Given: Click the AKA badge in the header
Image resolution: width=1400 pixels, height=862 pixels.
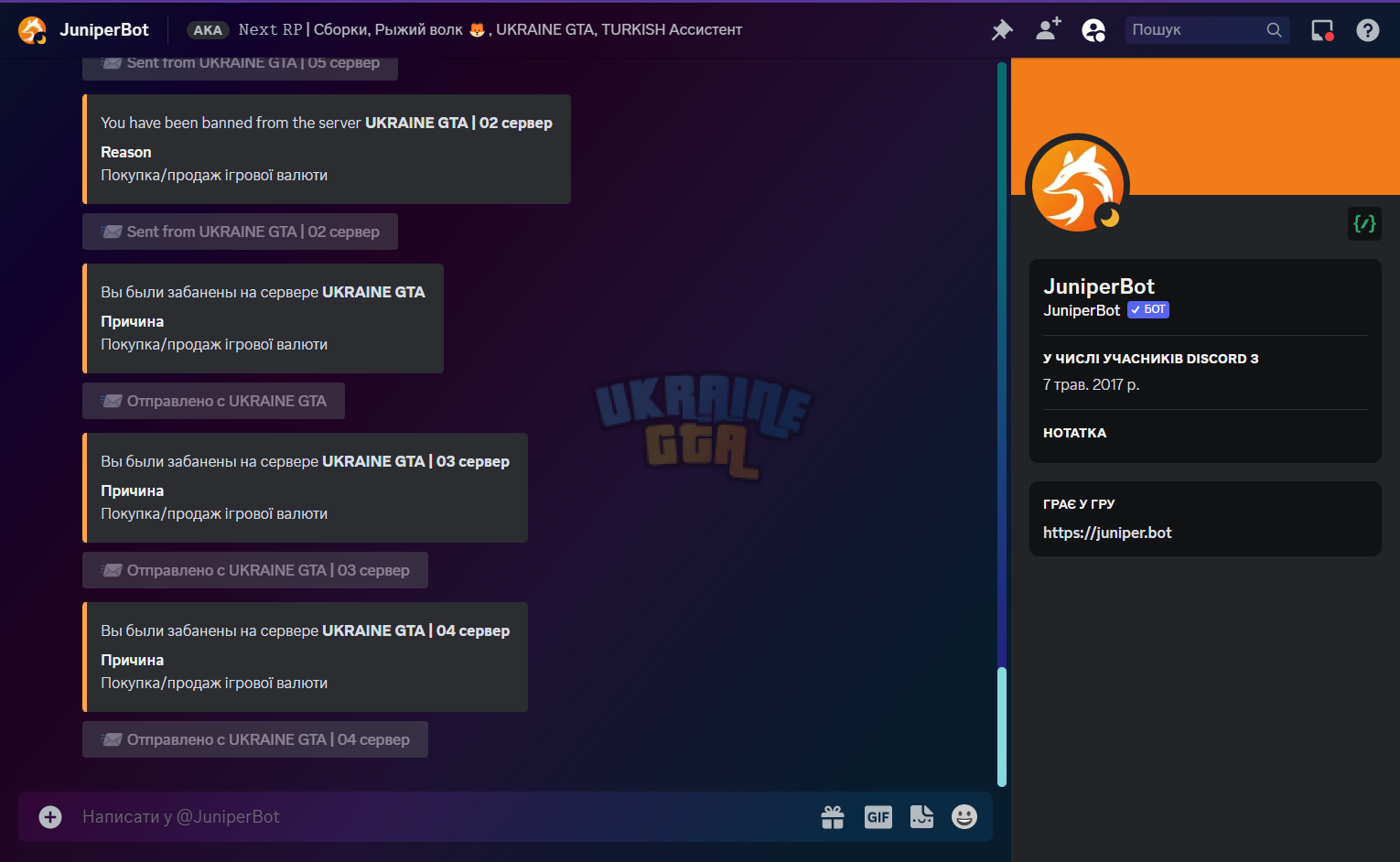Looking at the screenshot, I should 208,30.
